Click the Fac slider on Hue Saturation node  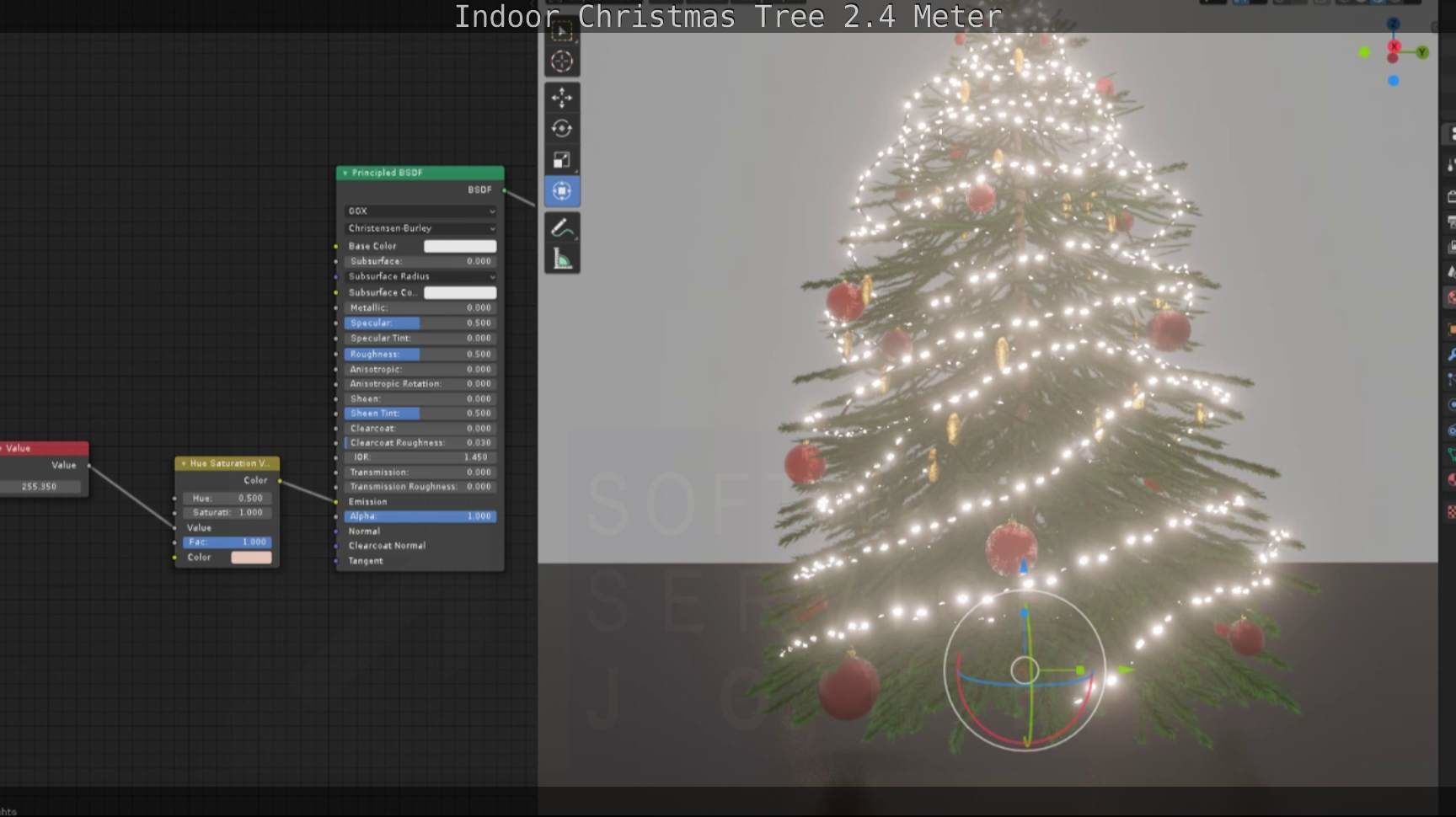tap(227, 542)
